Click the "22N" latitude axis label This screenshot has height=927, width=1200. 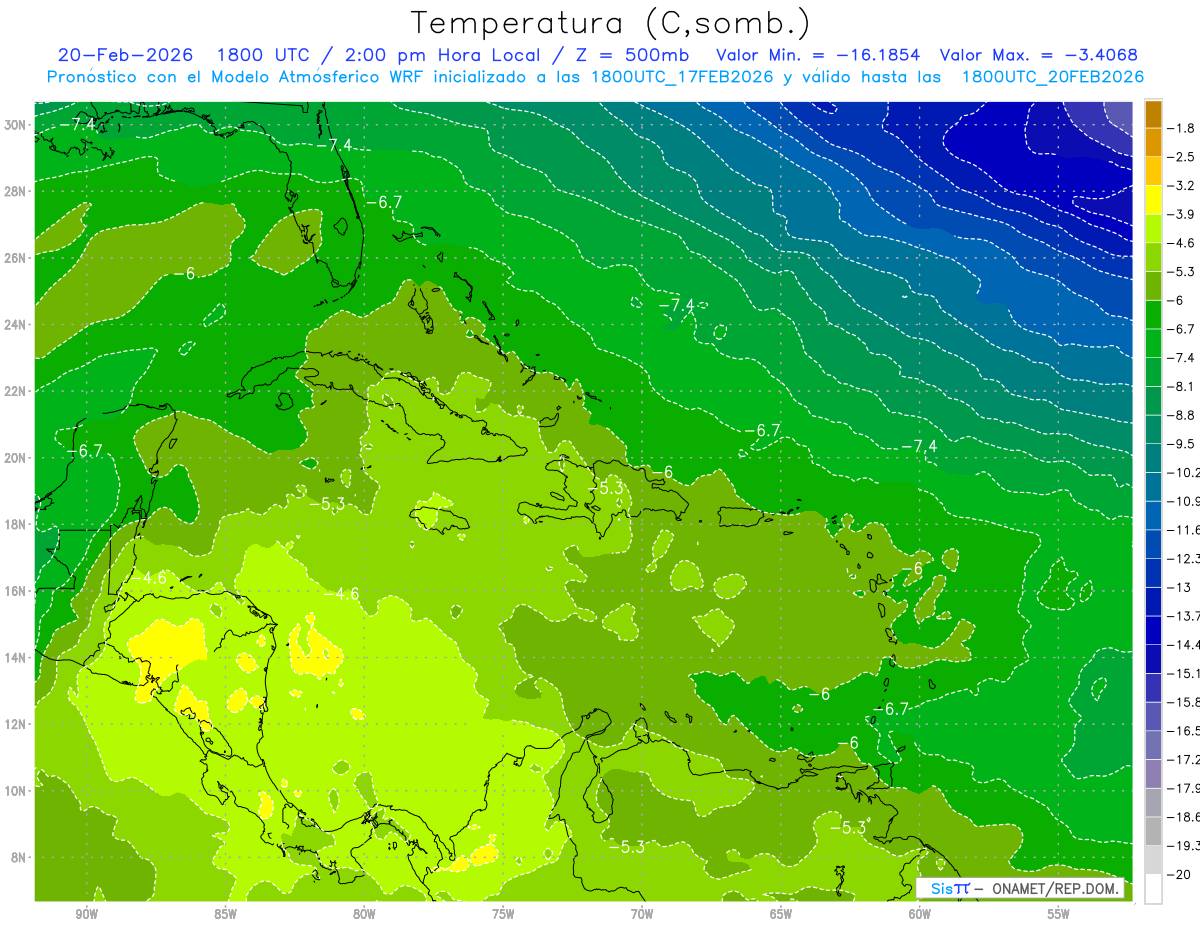(x=15, y=391)
